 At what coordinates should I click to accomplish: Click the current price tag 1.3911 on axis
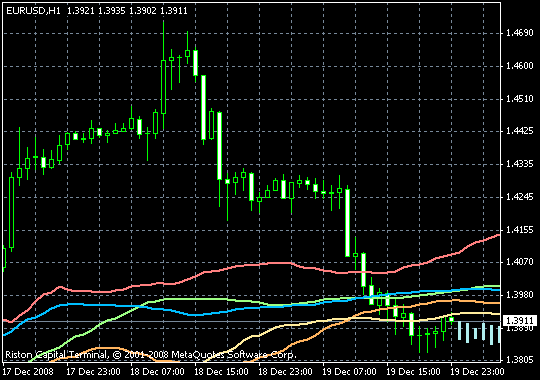[x=520, y=321]
